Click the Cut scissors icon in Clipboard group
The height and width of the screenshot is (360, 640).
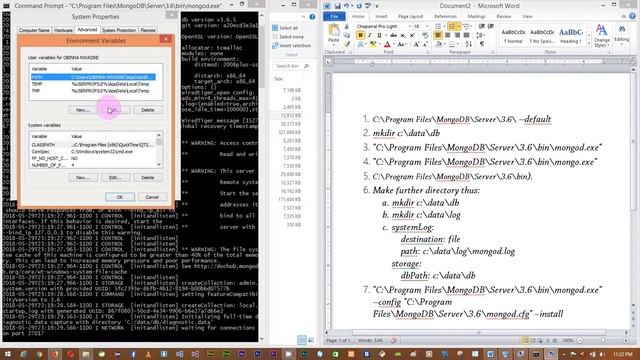point(347,27)
